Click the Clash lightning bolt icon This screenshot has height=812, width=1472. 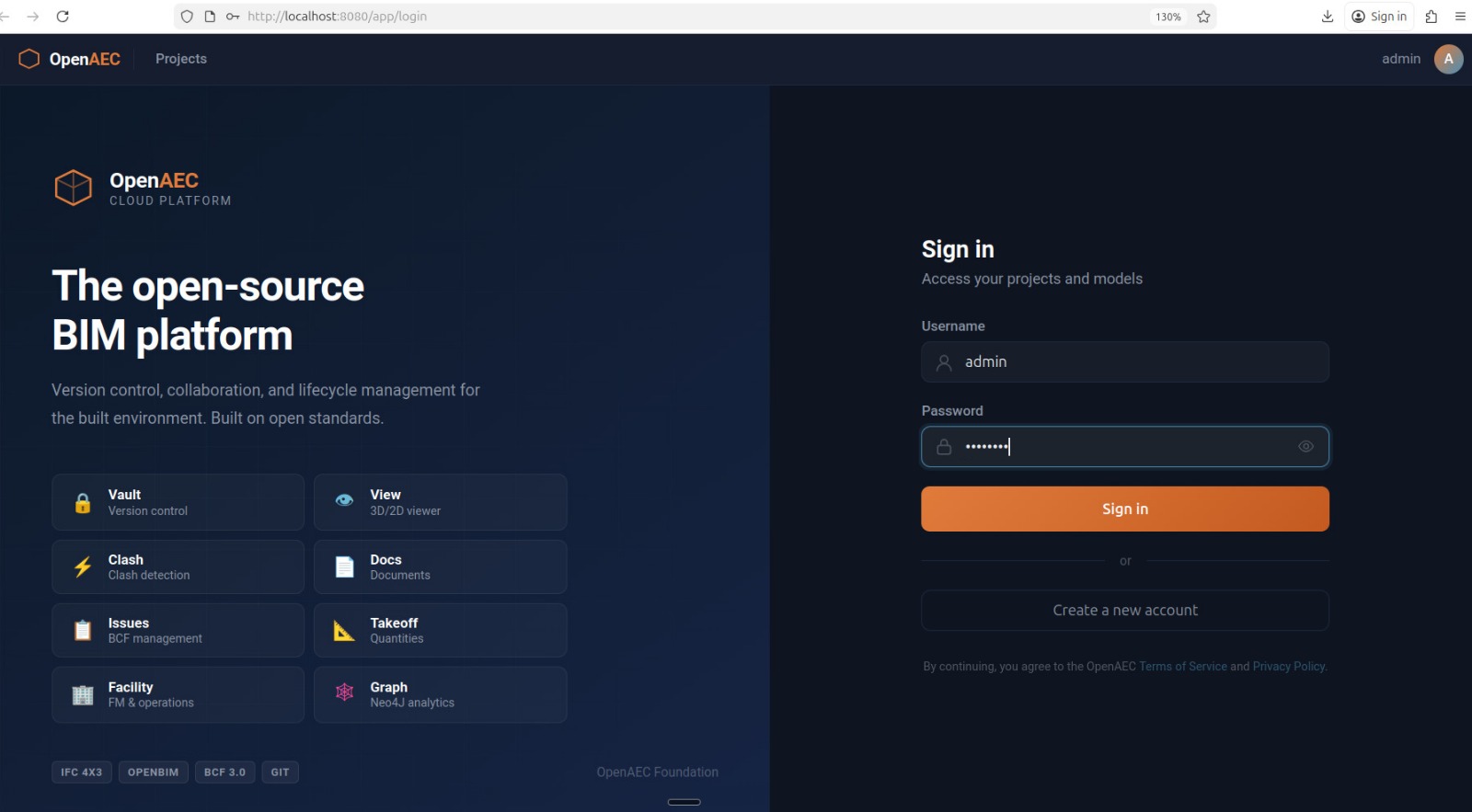(x=83, y=566)
